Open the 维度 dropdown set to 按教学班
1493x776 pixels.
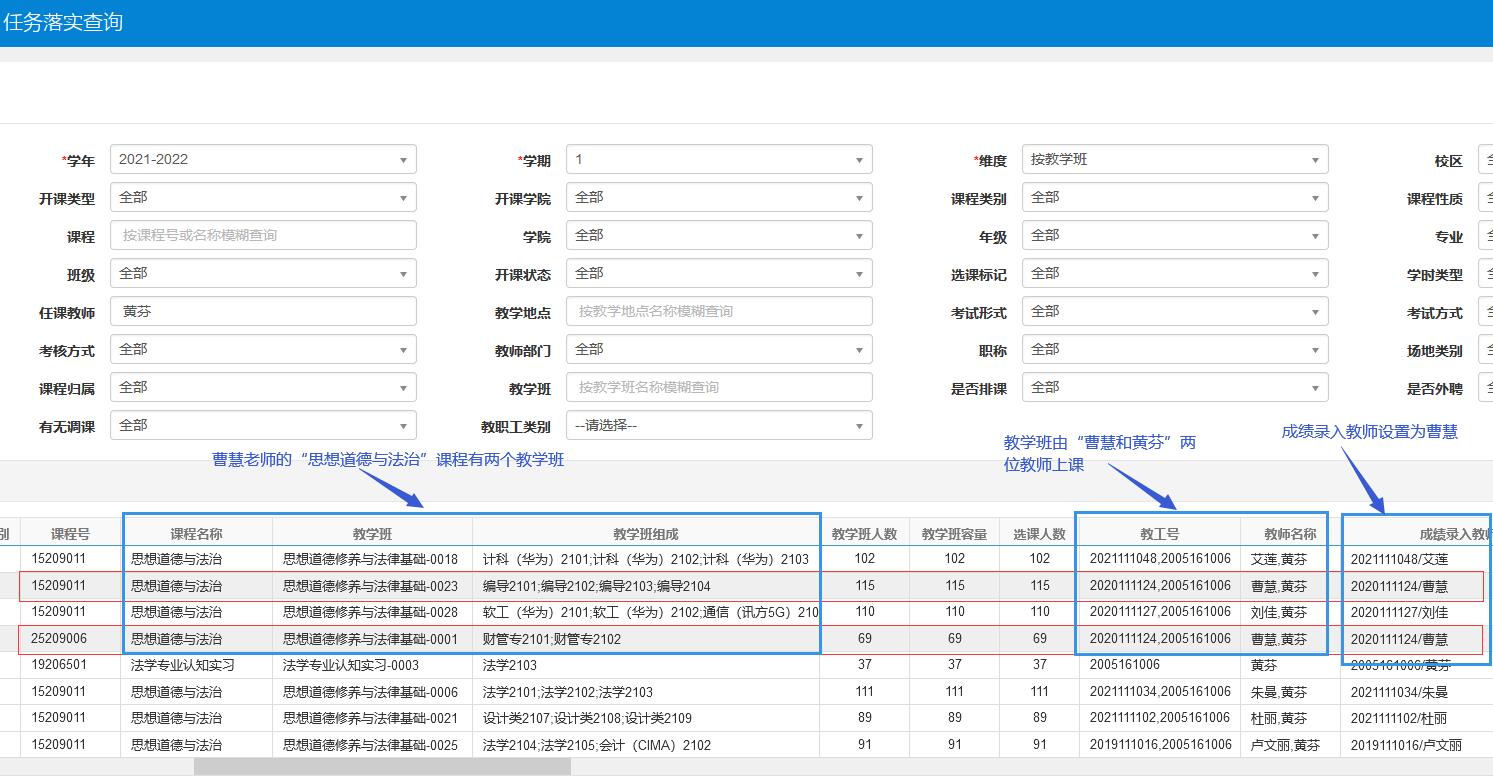(1175, 160)
